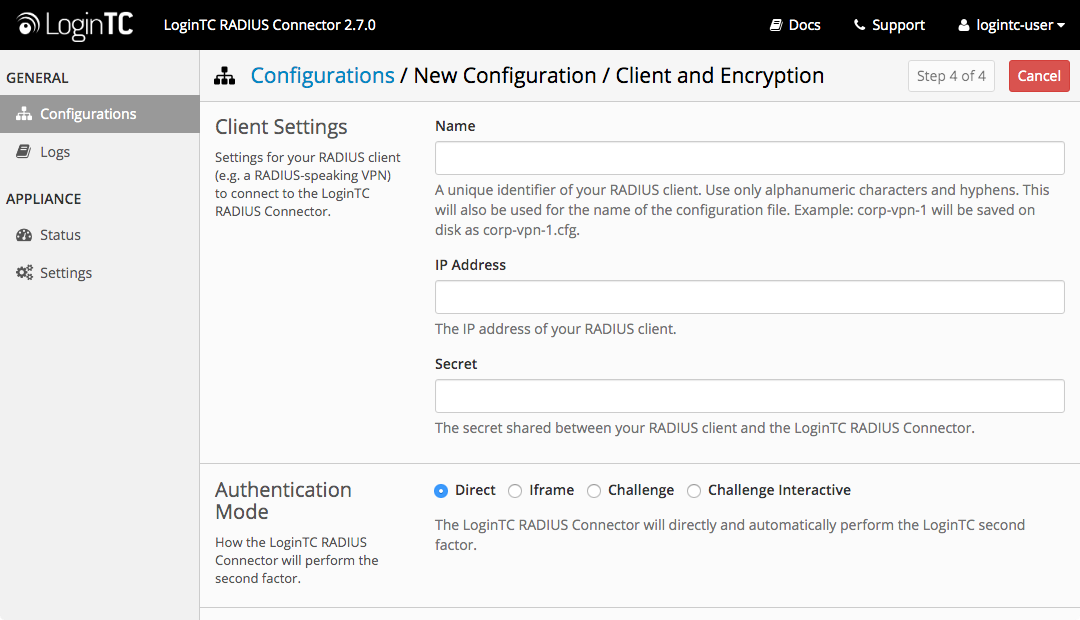The image size is (1080, 620).
Task: Select the Iframe authentication mode
Action: (515, 490)
